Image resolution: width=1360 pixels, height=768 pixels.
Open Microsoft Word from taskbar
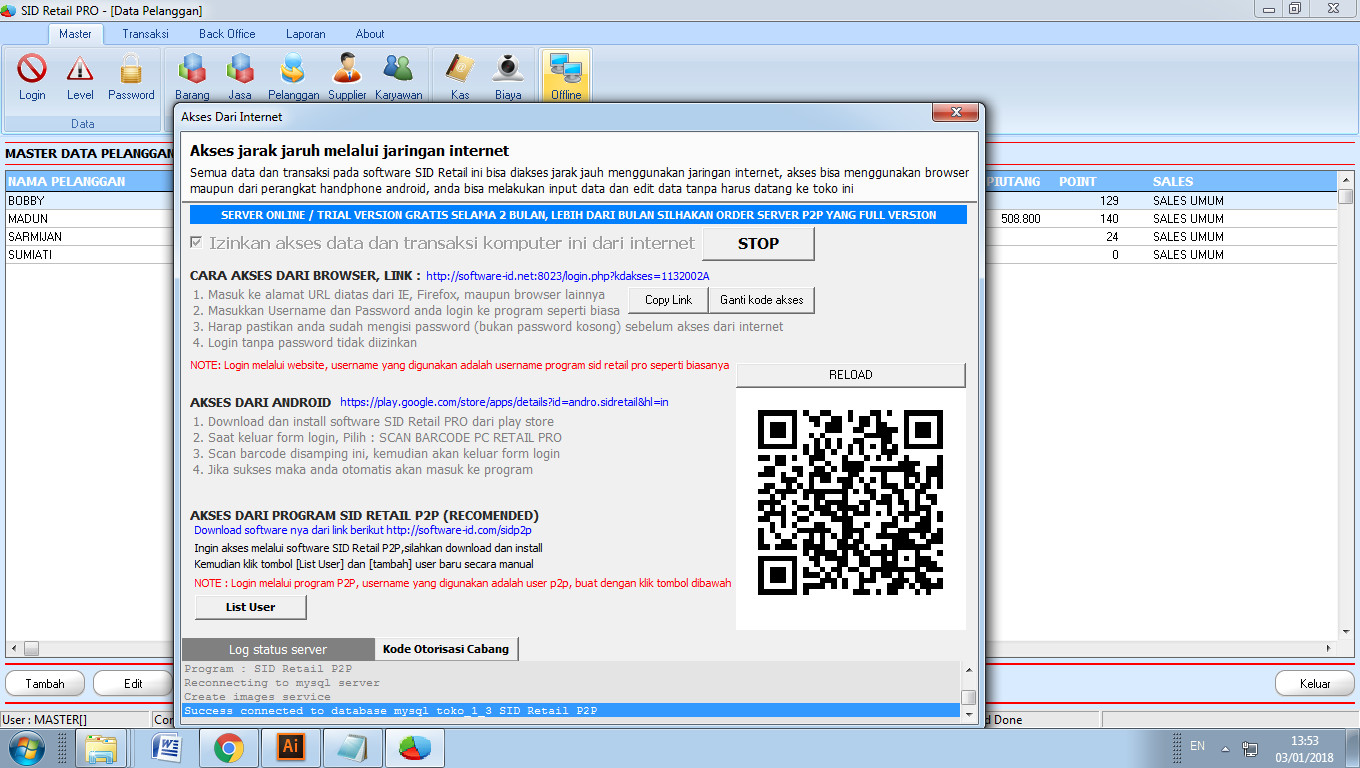(166, 747)
